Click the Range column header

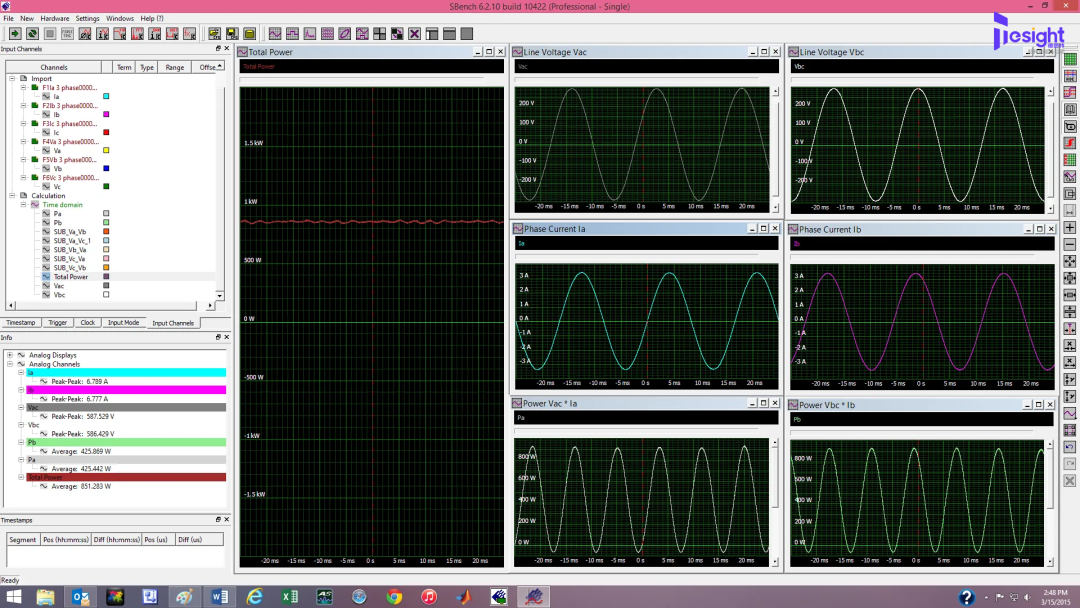(175, 67)
